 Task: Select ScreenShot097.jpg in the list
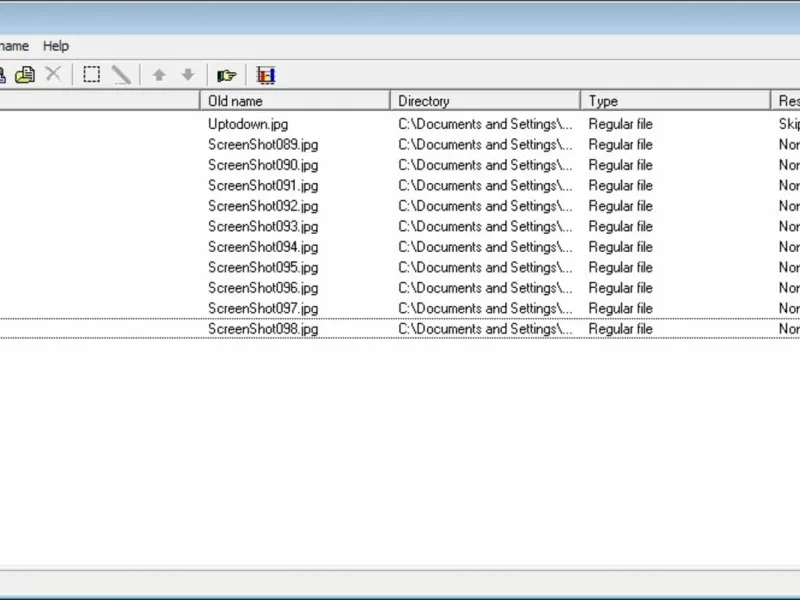(x=263, y=308)
